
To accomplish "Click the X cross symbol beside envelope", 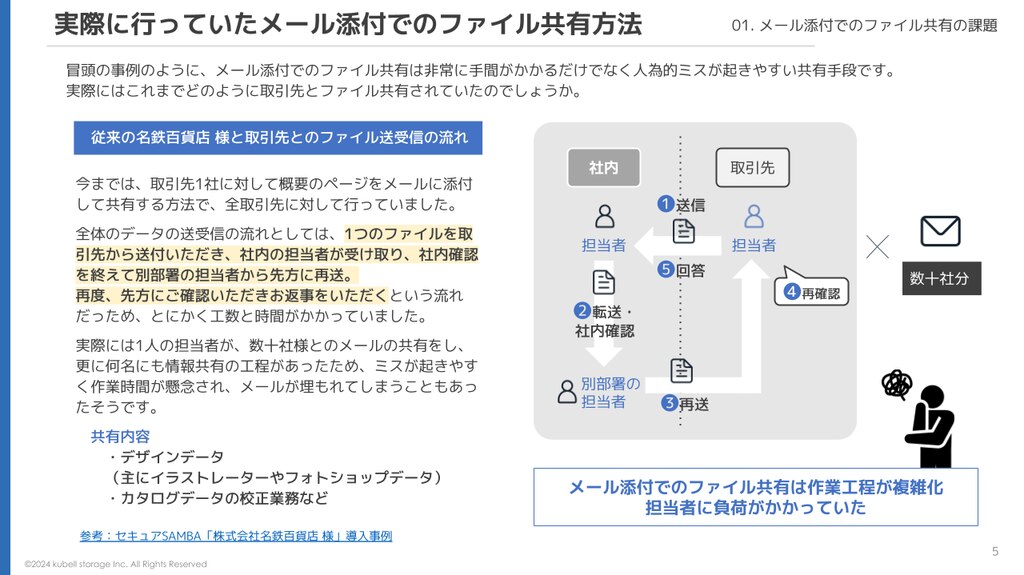I will click(x=877, y=246).
